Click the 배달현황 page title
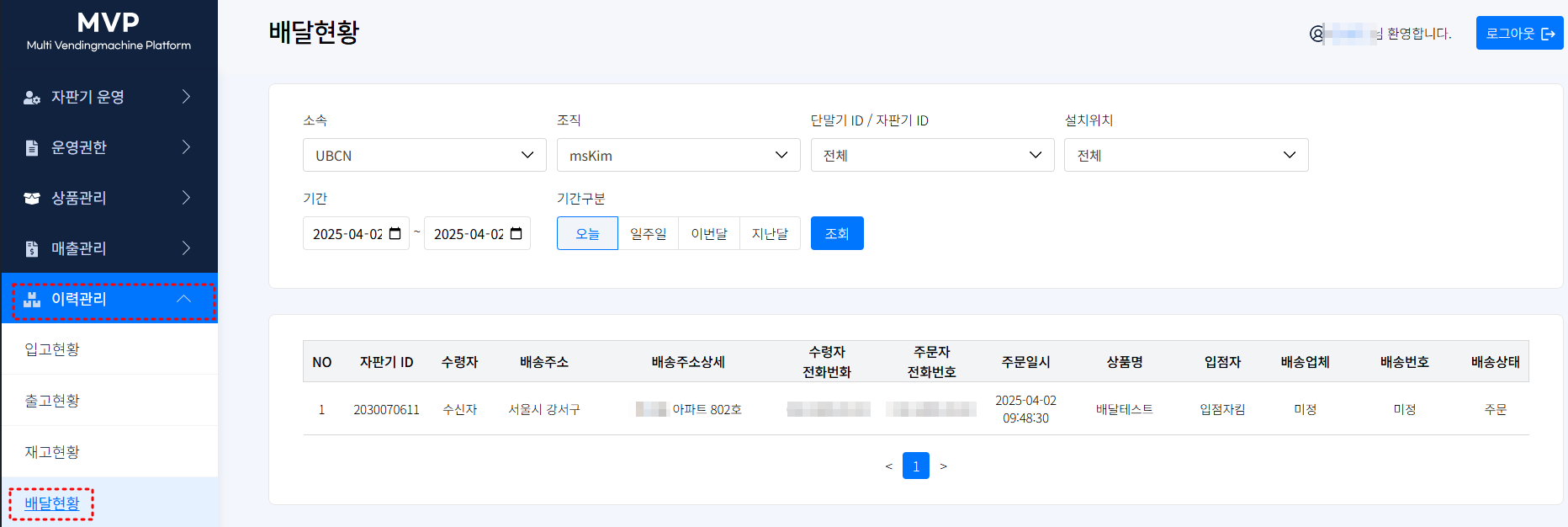Viewport: 1568px width, 527px height. pos(314,32)
